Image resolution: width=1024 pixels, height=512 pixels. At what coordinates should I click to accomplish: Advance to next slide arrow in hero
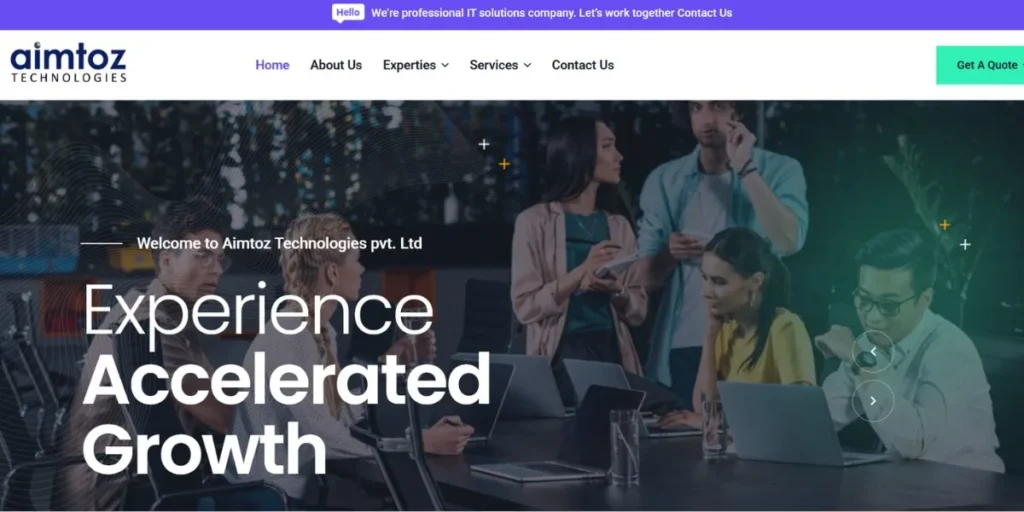(x=872, y=400)
